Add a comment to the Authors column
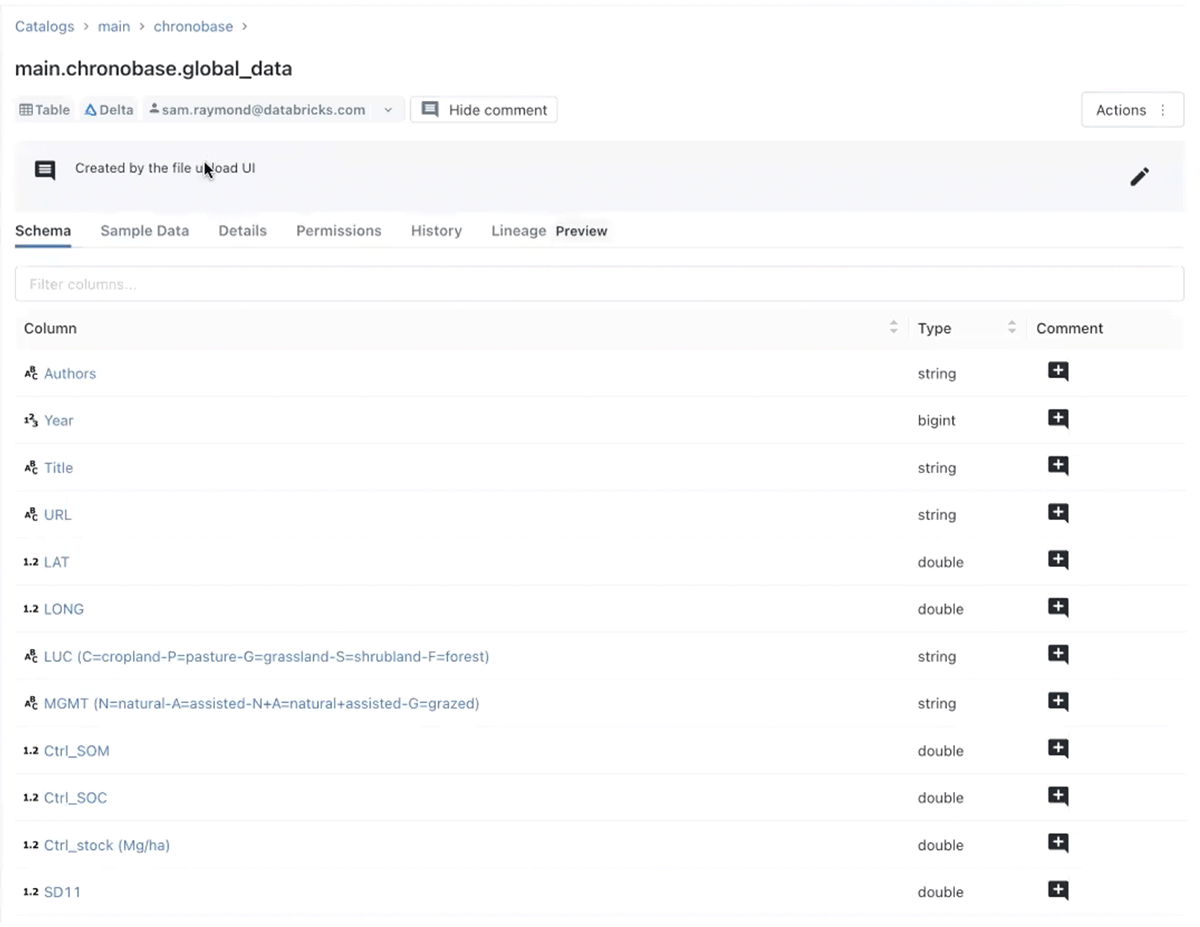 pyautogui.click(x=1058, y=372)
